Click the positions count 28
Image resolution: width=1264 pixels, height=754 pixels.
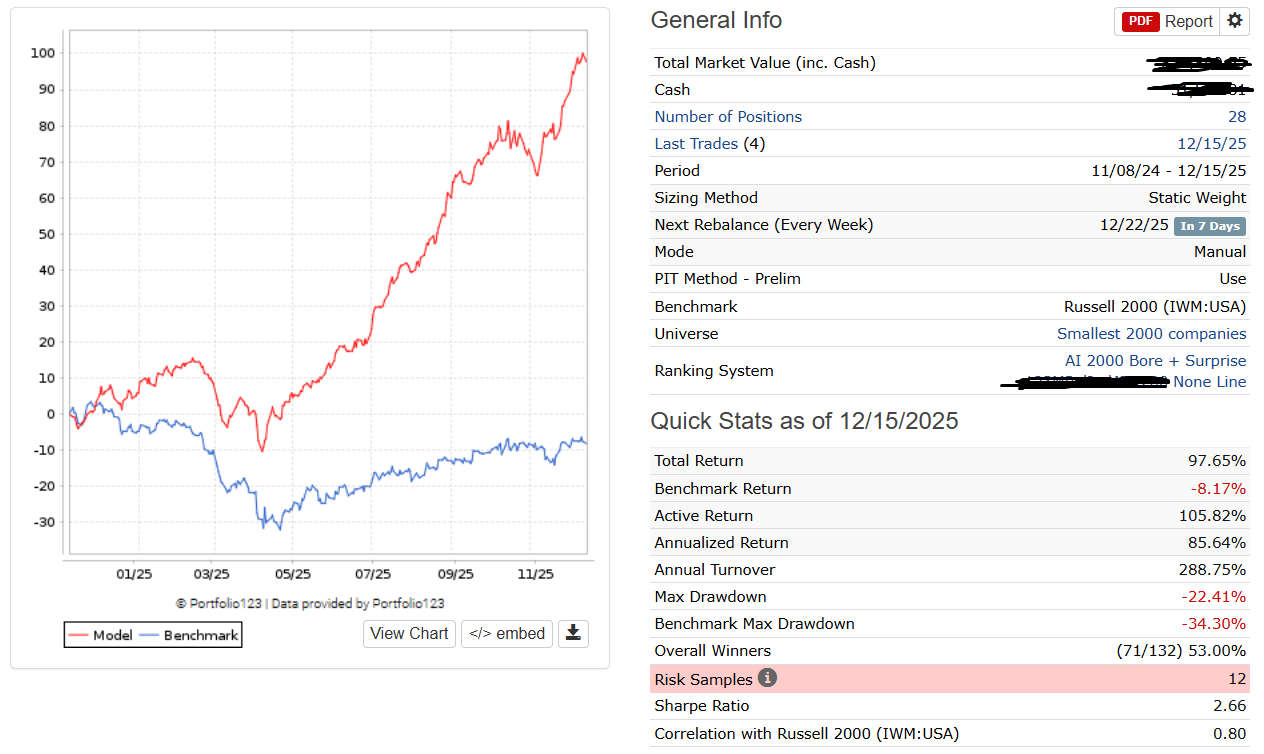pyautogui.click(x=1237, y=117)
